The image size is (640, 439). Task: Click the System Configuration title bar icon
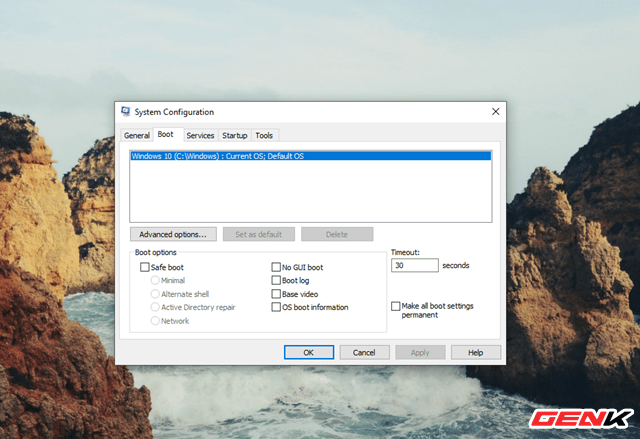126,111
